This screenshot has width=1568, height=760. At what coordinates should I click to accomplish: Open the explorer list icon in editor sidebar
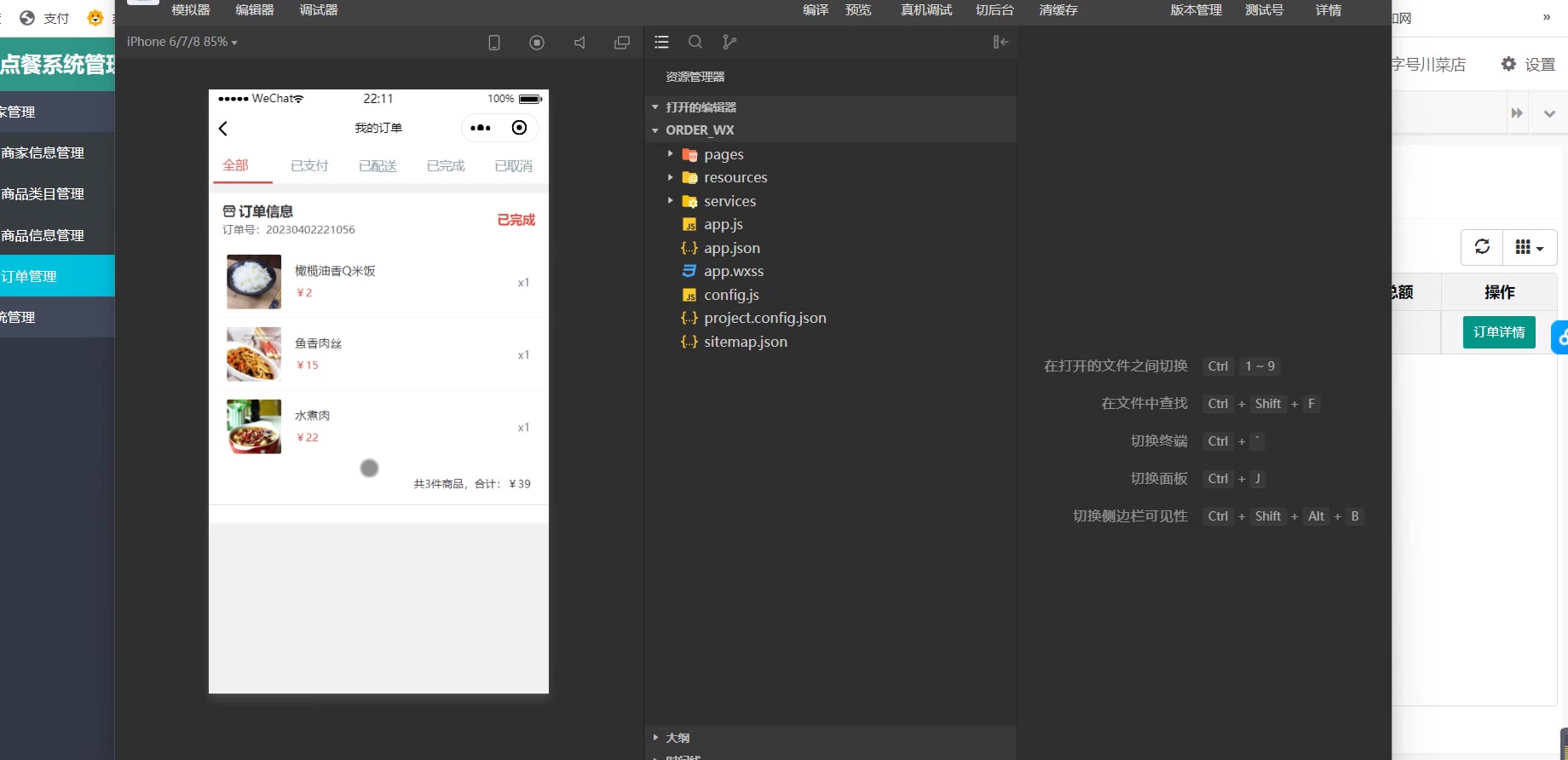661,42
